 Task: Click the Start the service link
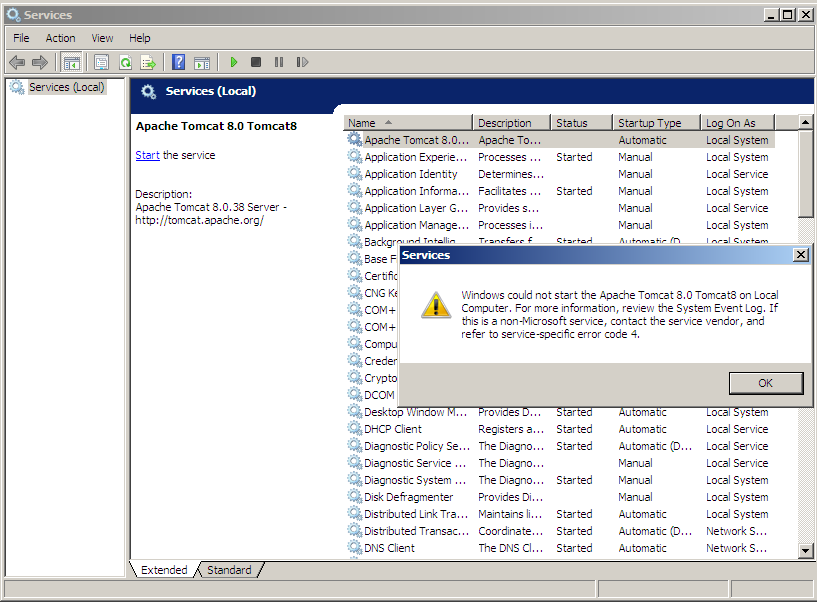(147, 155)
